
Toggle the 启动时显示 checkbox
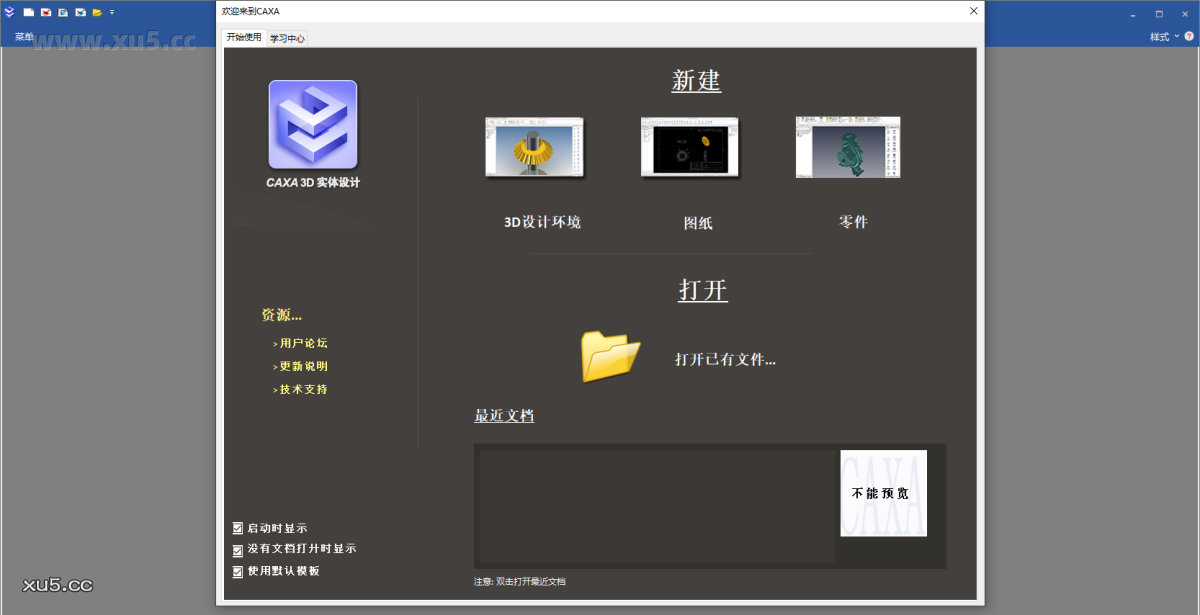click(x=238, y=528)
